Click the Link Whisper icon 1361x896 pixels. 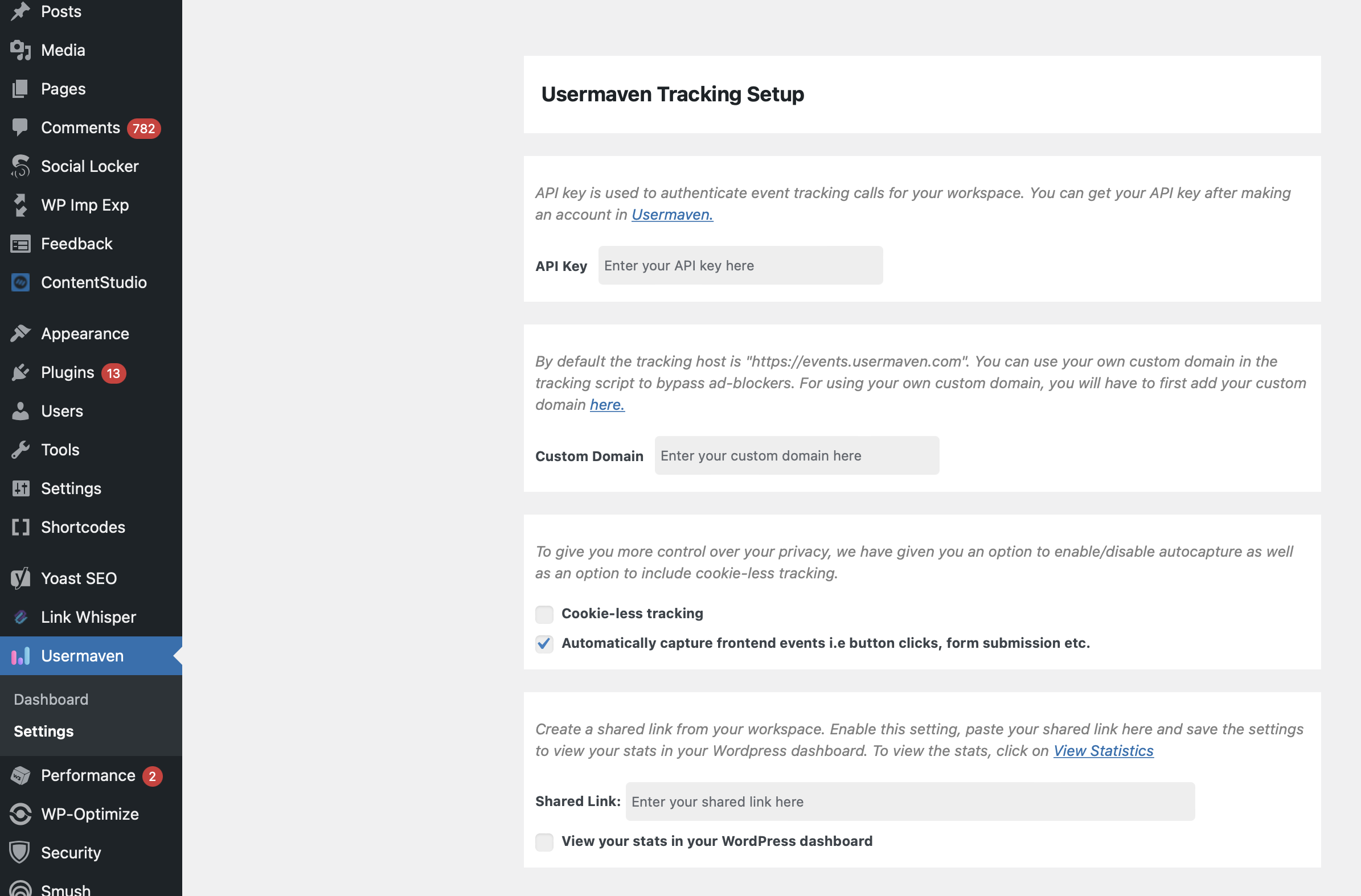point(21,618)
